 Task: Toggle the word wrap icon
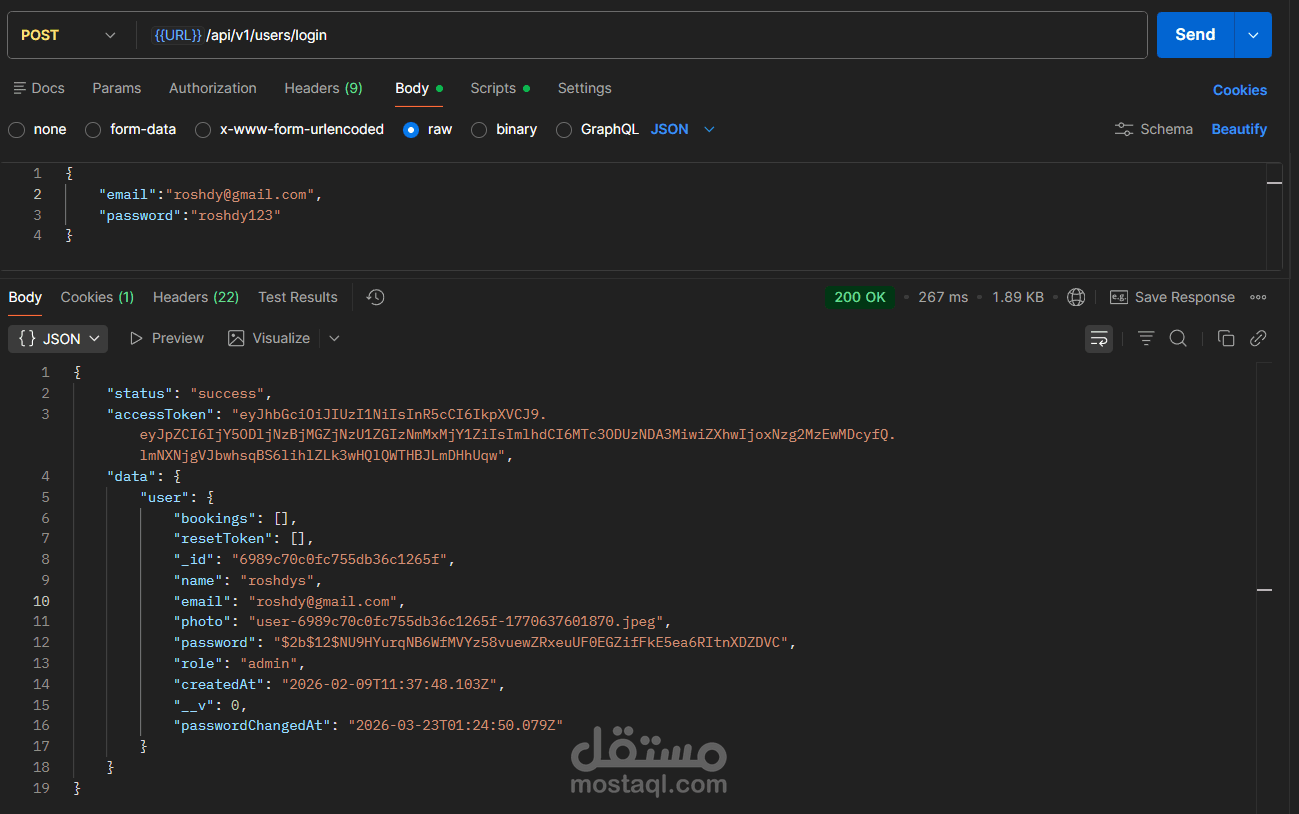coord(1099,338)
